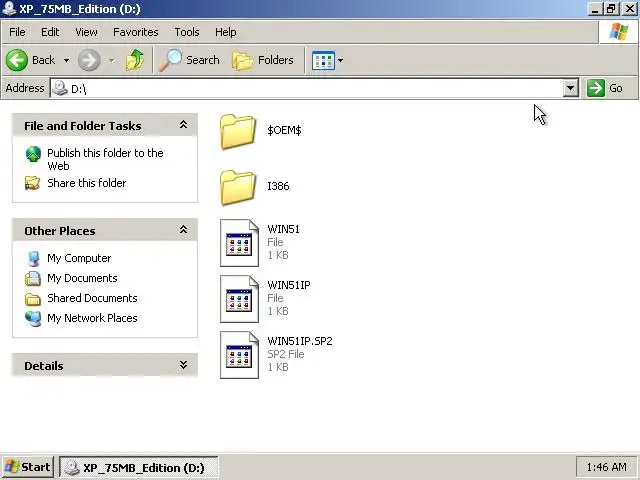Go up one folder level icon
Screen dimensions: 640x480
click(x=135, y=60)
